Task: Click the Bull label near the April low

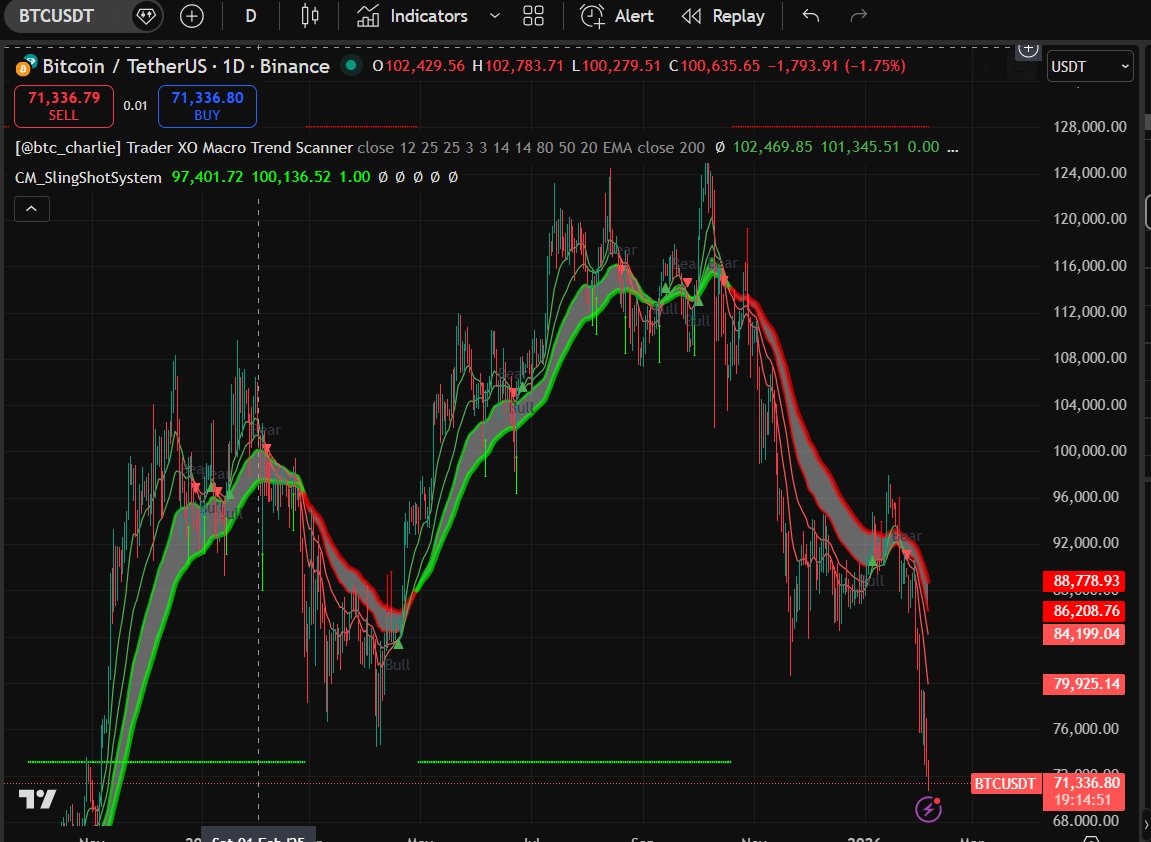Action: tap(398, 664)
